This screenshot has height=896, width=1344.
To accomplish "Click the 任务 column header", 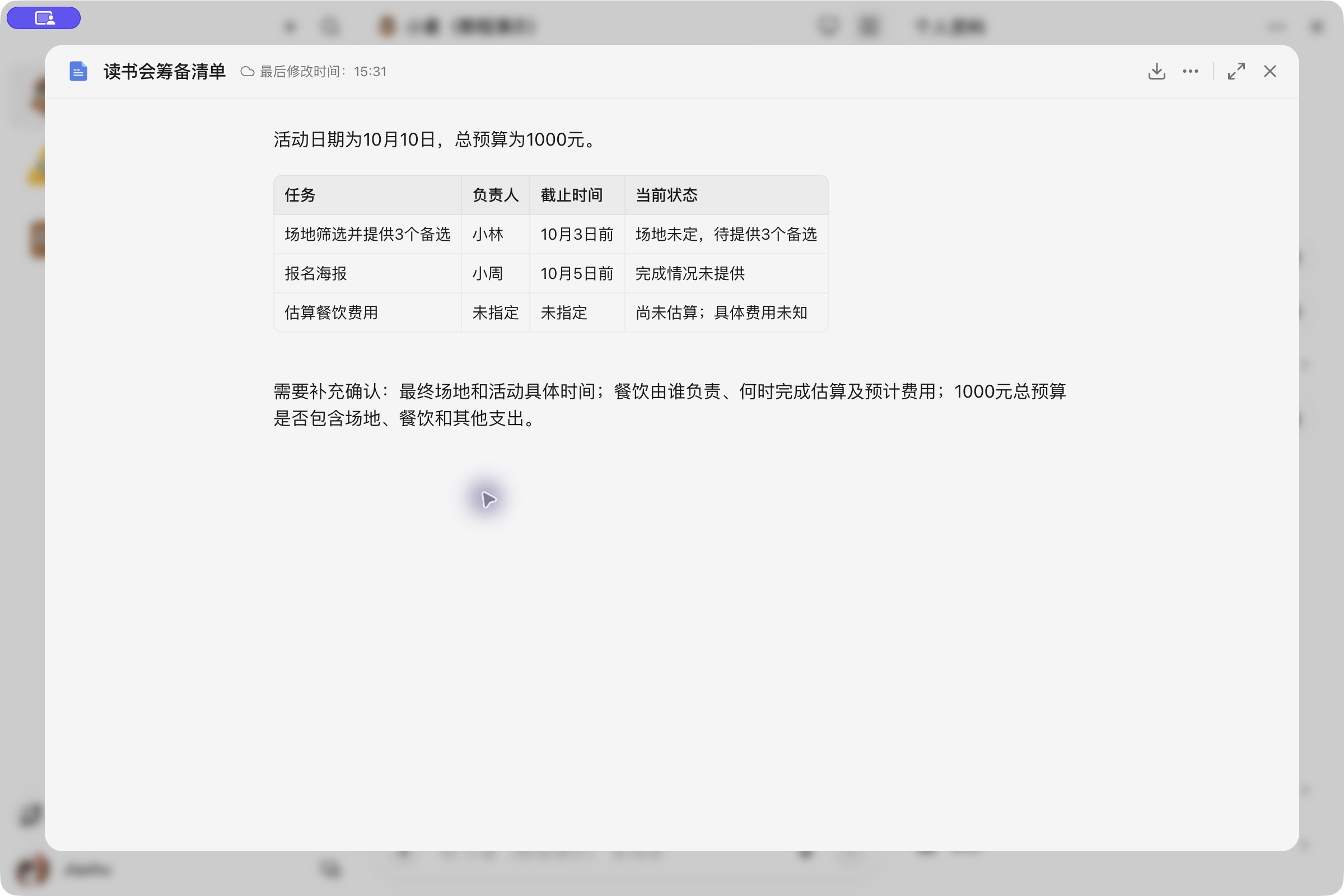I will [x=367, y=195].
